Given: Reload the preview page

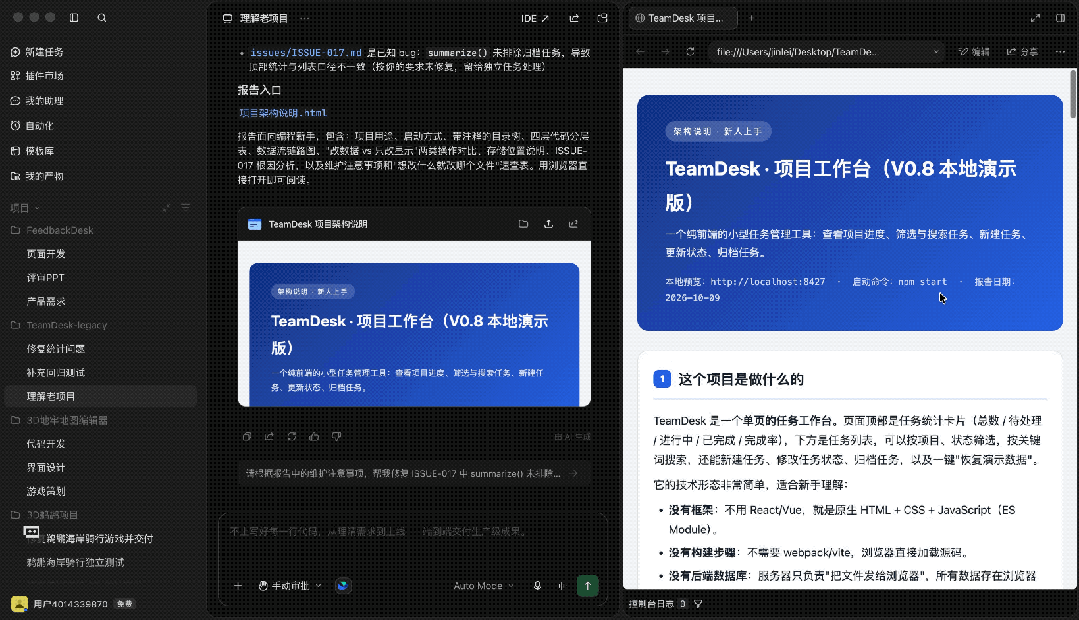Looking at the screenshot, I should (690, 52).
